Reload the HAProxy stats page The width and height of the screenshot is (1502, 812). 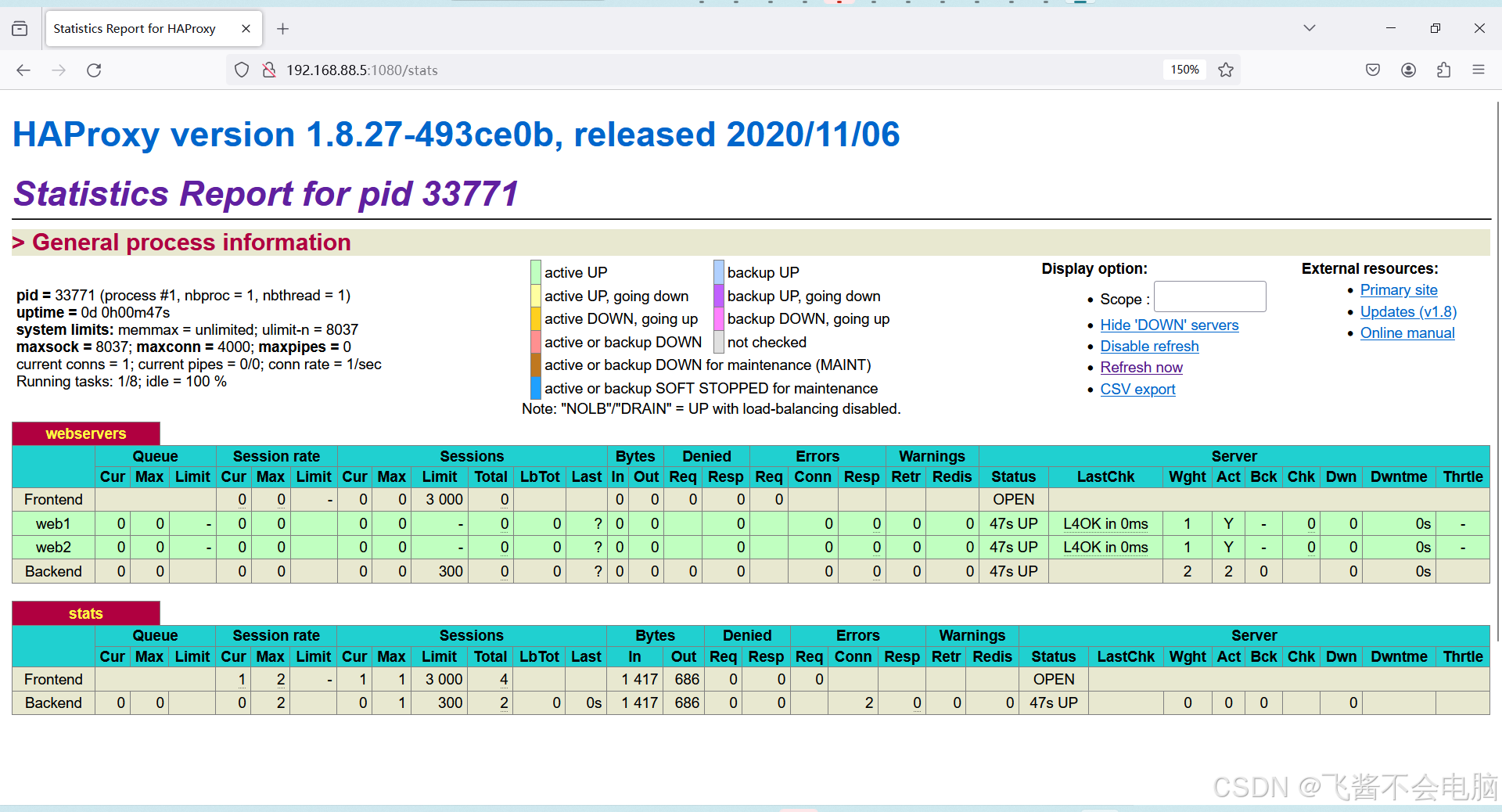click(94, 70)
